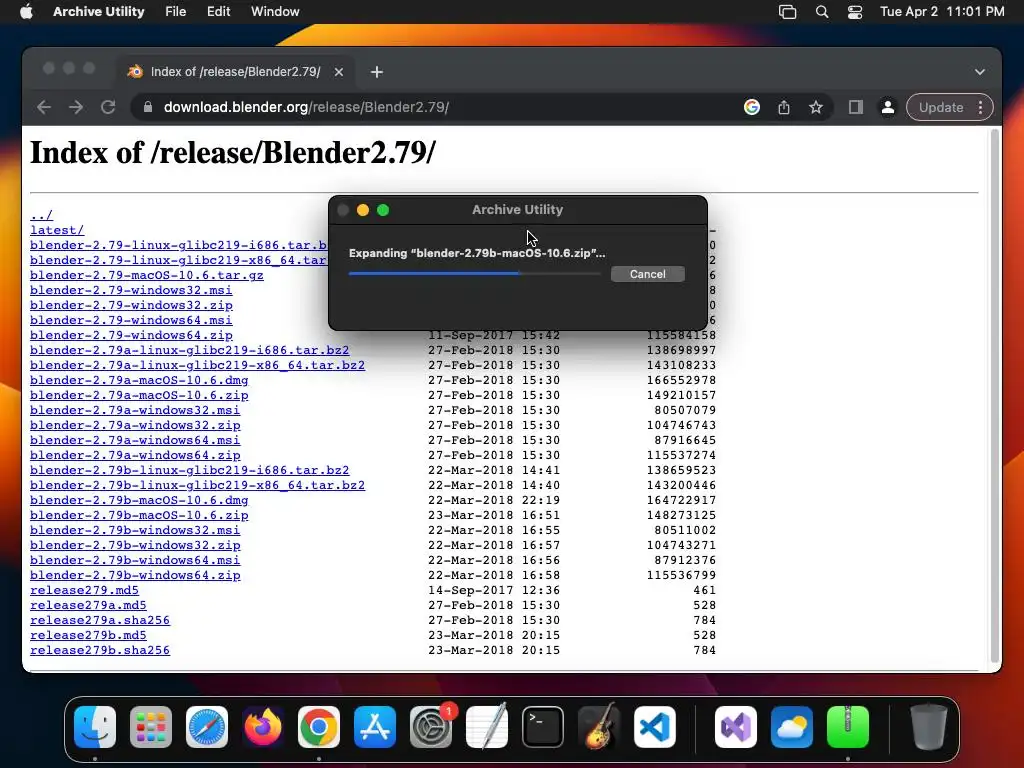Click the file size 148273125
This screenshot has height=768, width=1024.
tap(681, 515)
